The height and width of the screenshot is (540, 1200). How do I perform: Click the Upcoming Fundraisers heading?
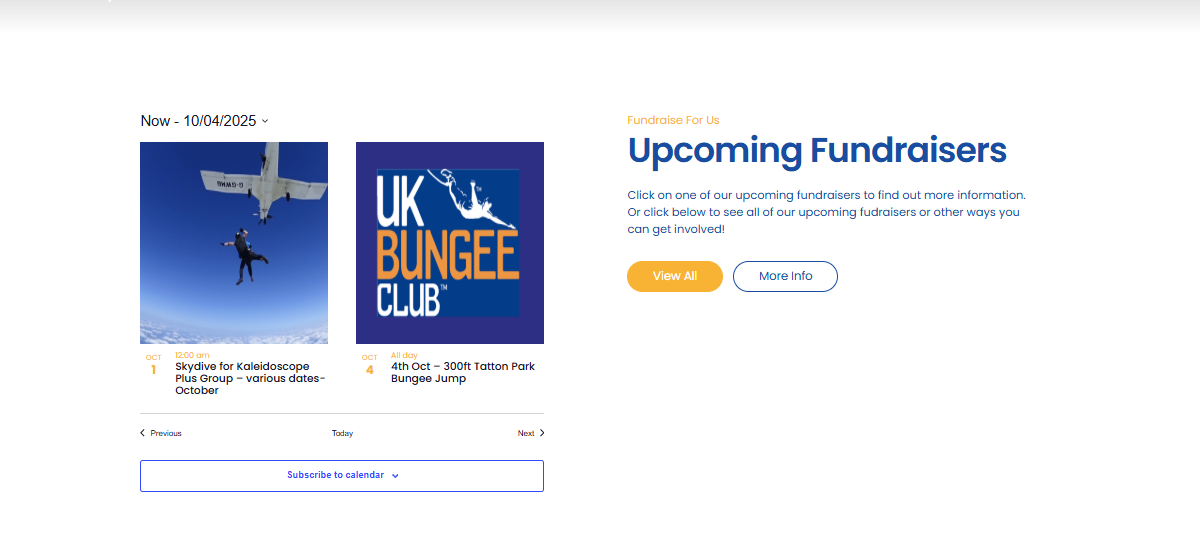816,151
